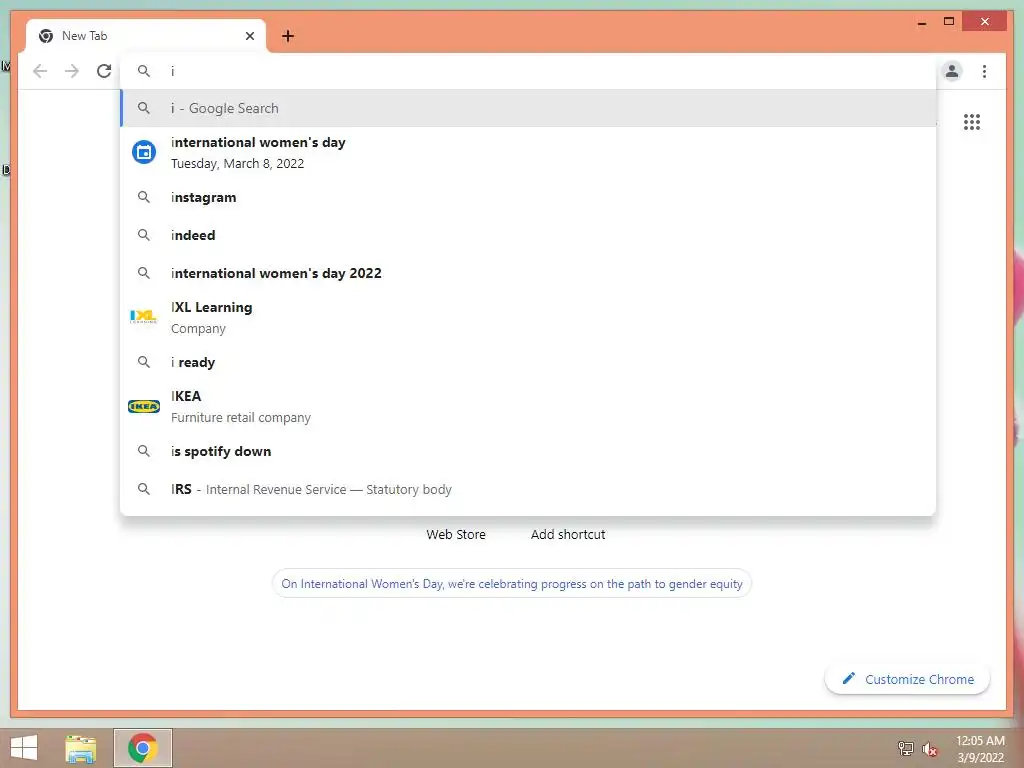Viewport: 1024px width, 768px height.
Task: Open a new tab with plus button
Action: point(287,36)
